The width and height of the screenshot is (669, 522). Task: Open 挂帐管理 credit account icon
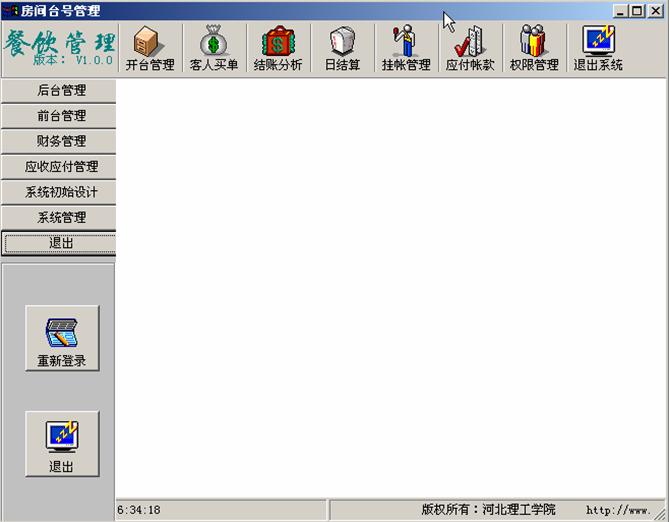click(x=406, y=48)
